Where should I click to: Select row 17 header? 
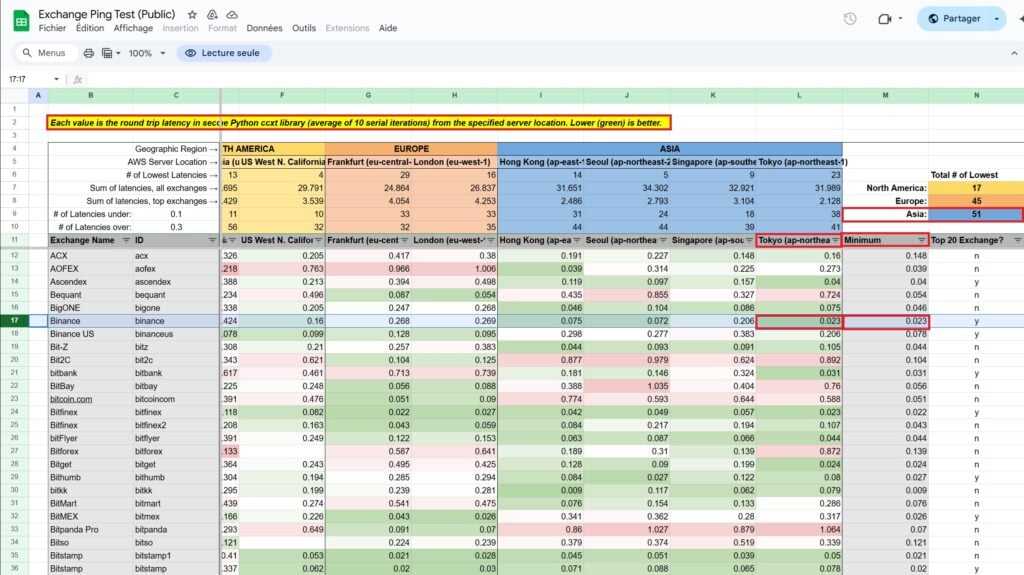click(14, 321)
